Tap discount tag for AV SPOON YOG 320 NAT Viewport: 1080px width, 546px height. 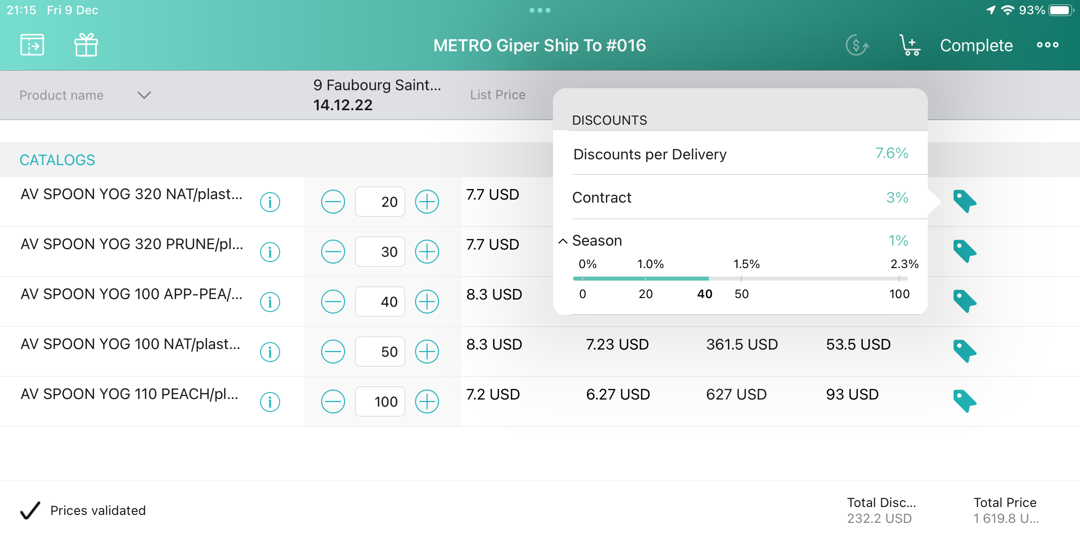point(964,201)
